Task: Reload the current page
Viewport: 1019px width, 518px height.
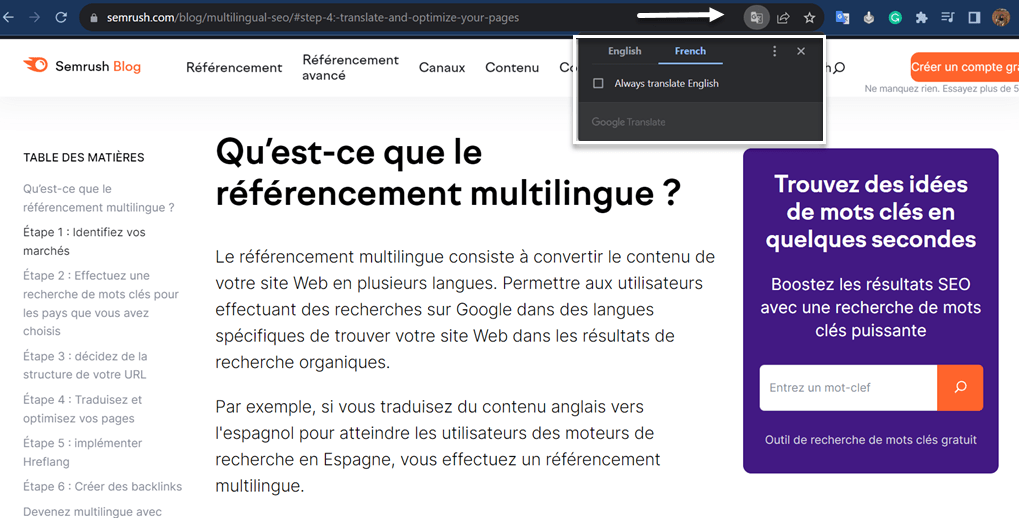Action: pos(61,18)
